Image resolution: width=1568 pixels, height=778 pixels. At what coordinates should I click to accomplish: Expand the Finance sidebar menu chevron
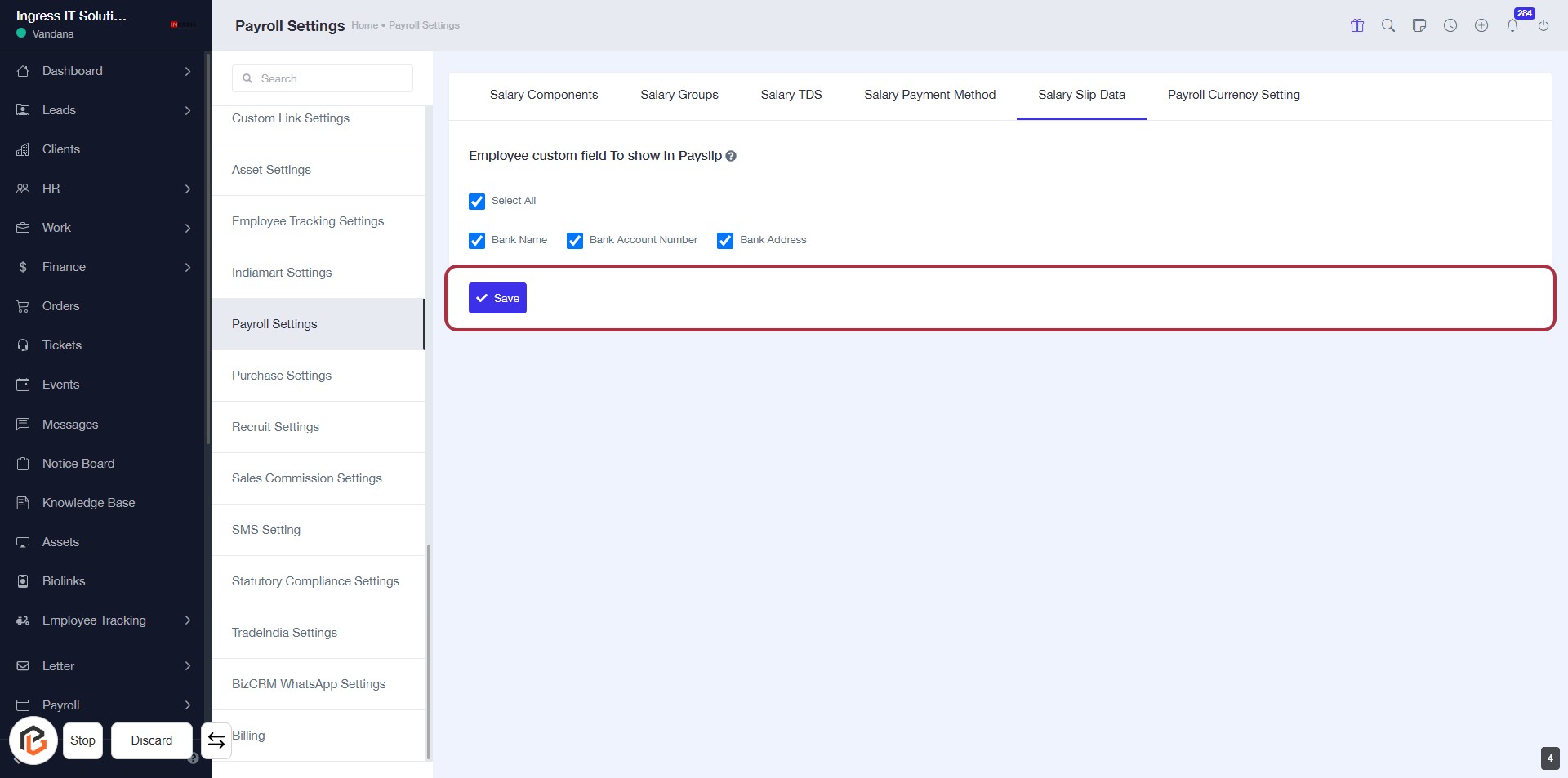(x=188, y=267)
